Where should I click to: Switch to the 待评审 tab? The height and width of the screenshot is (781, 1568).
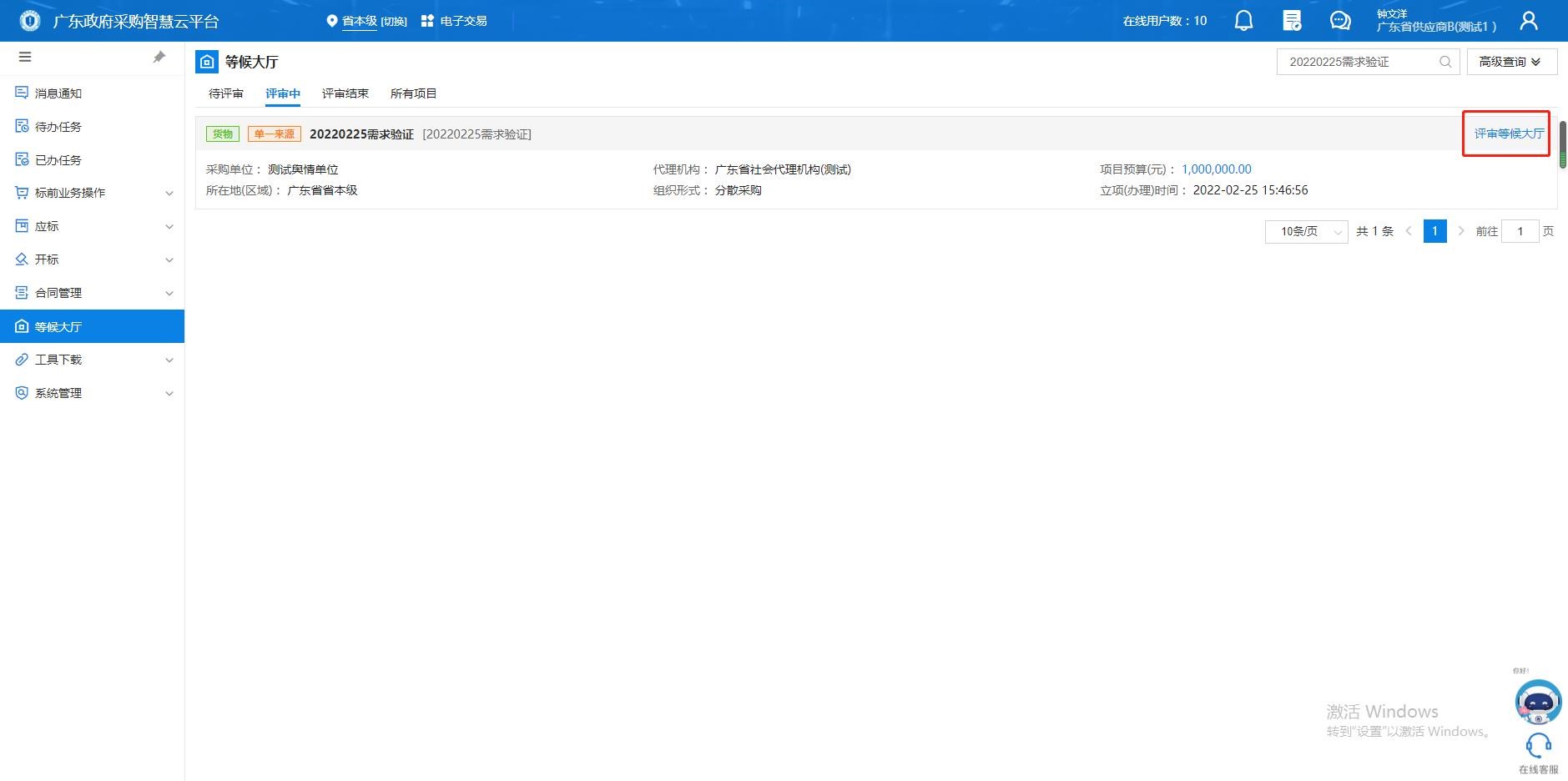(226, 93)
